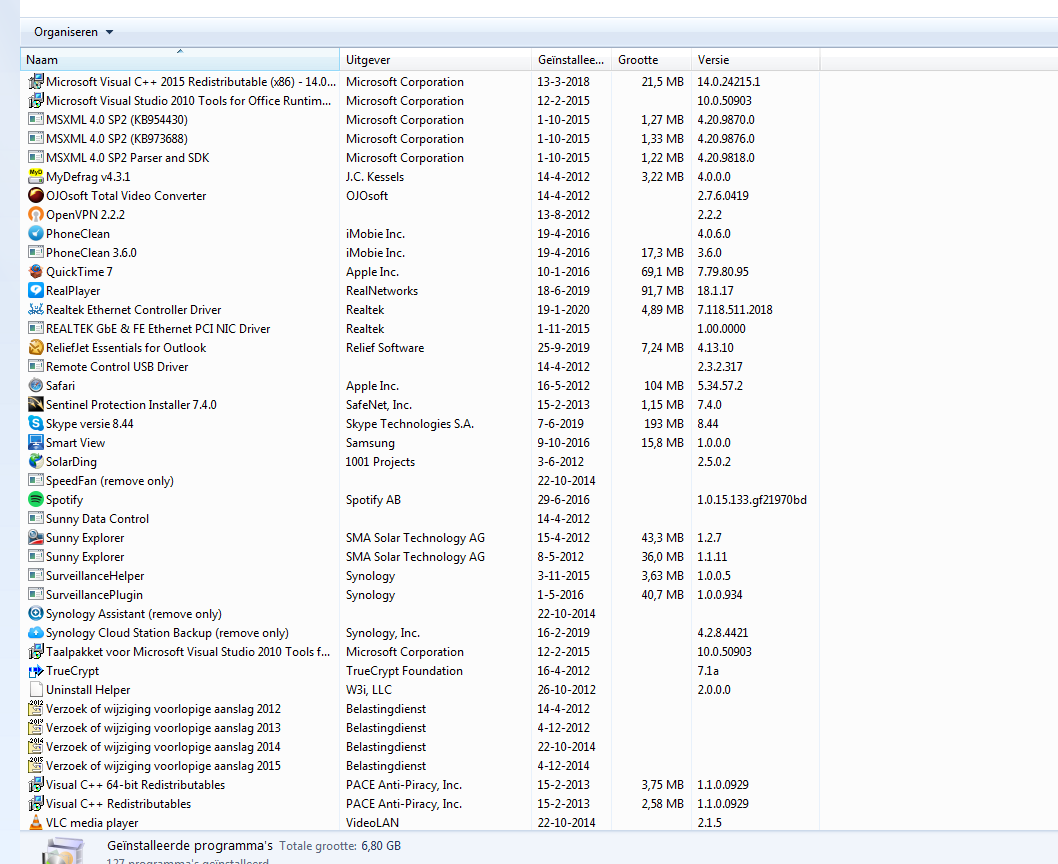Sort by Versie column header
Viewport: 1058px width, 864px height.
click(754, 60)
